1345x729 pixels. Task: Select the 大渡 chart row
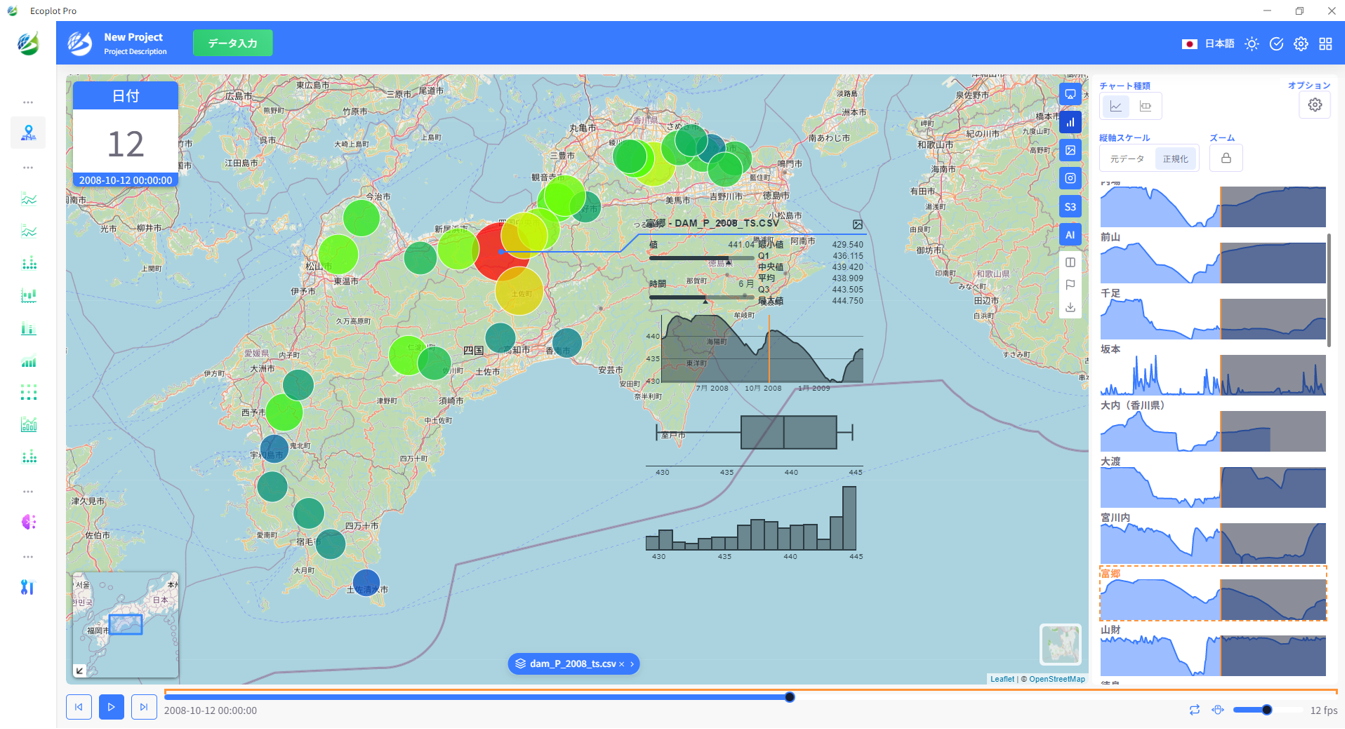(1213, 482)
